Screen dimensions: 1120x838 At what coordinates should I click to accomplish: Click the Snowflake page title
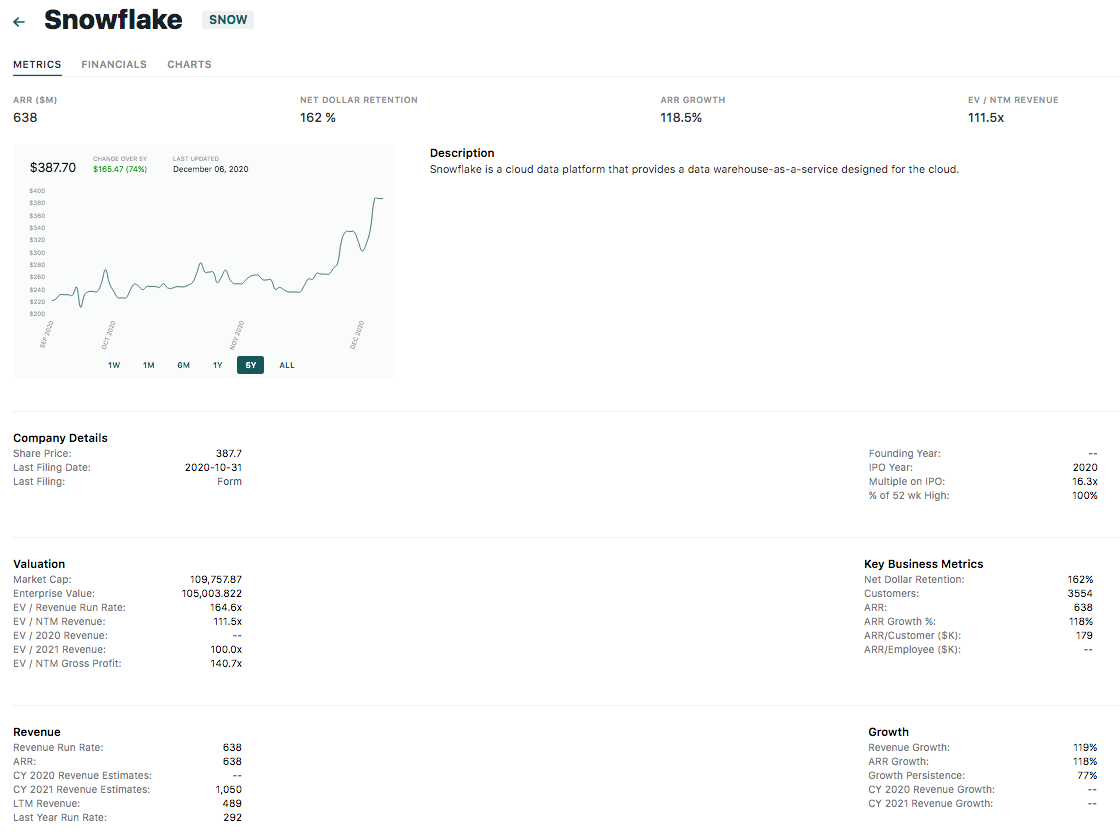pos(113,20)
